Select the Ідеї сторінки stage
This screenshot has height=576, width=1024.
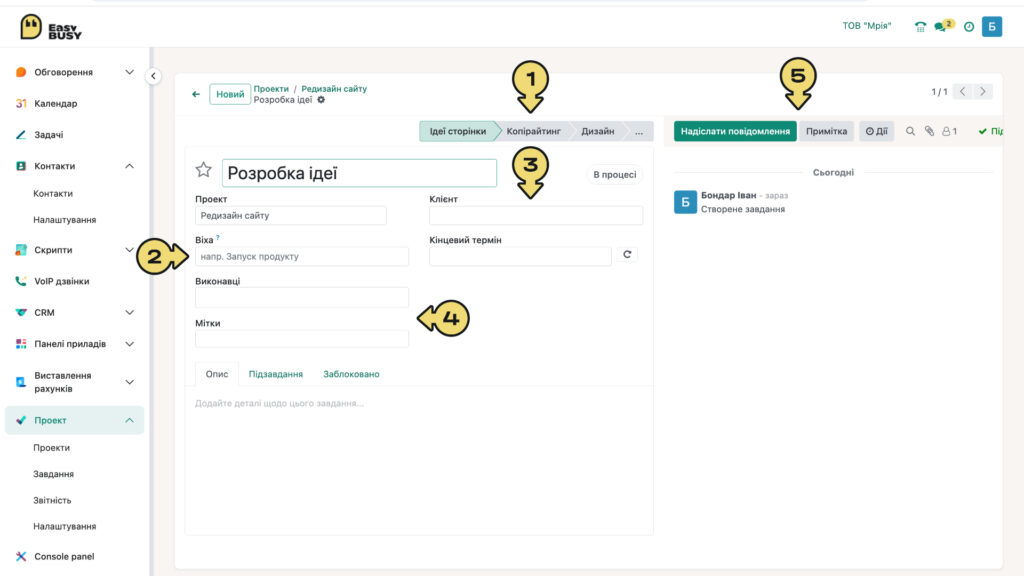[x=457, y=131]
